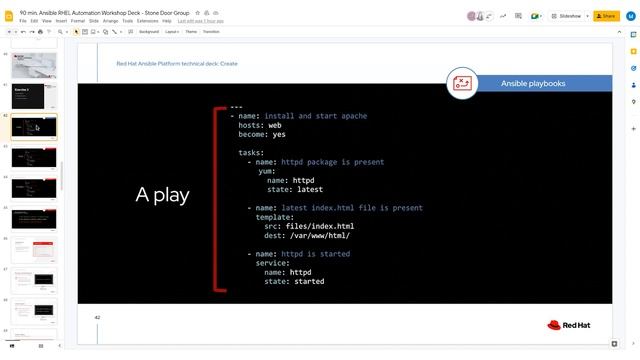
Task: Open the Slide menu
Action: 94,21
